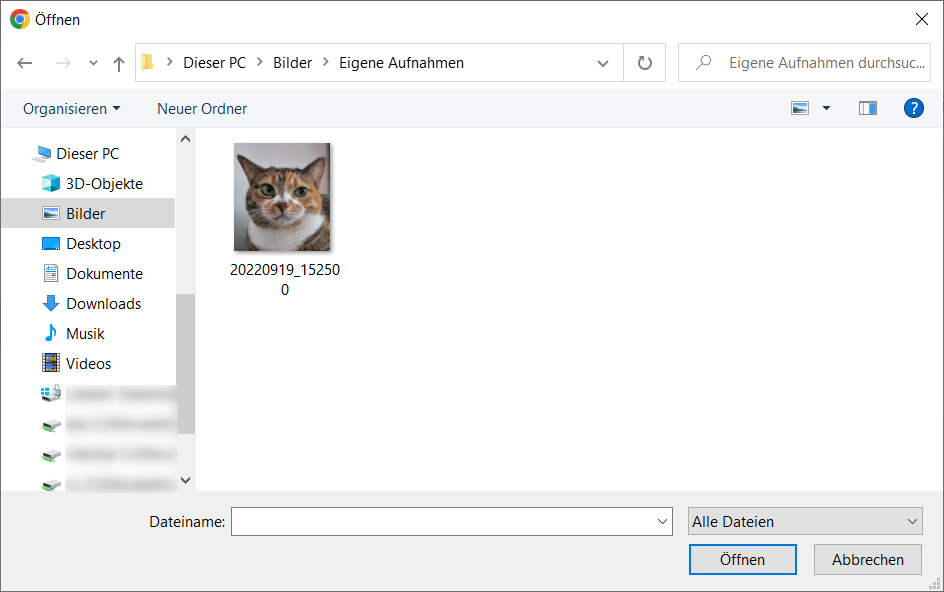Screen dimensions: 944x592
Task: Open the Organisieren menu
Action: [71, 108]
